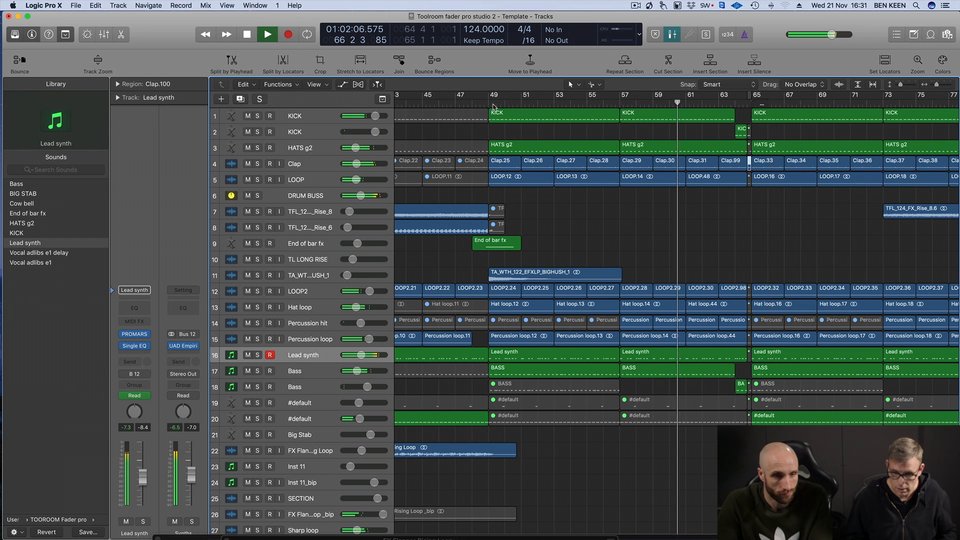The height and width of the screenshot is (540, 960).
Task: Click the Rewind transport button
Action: coord(206,34)
